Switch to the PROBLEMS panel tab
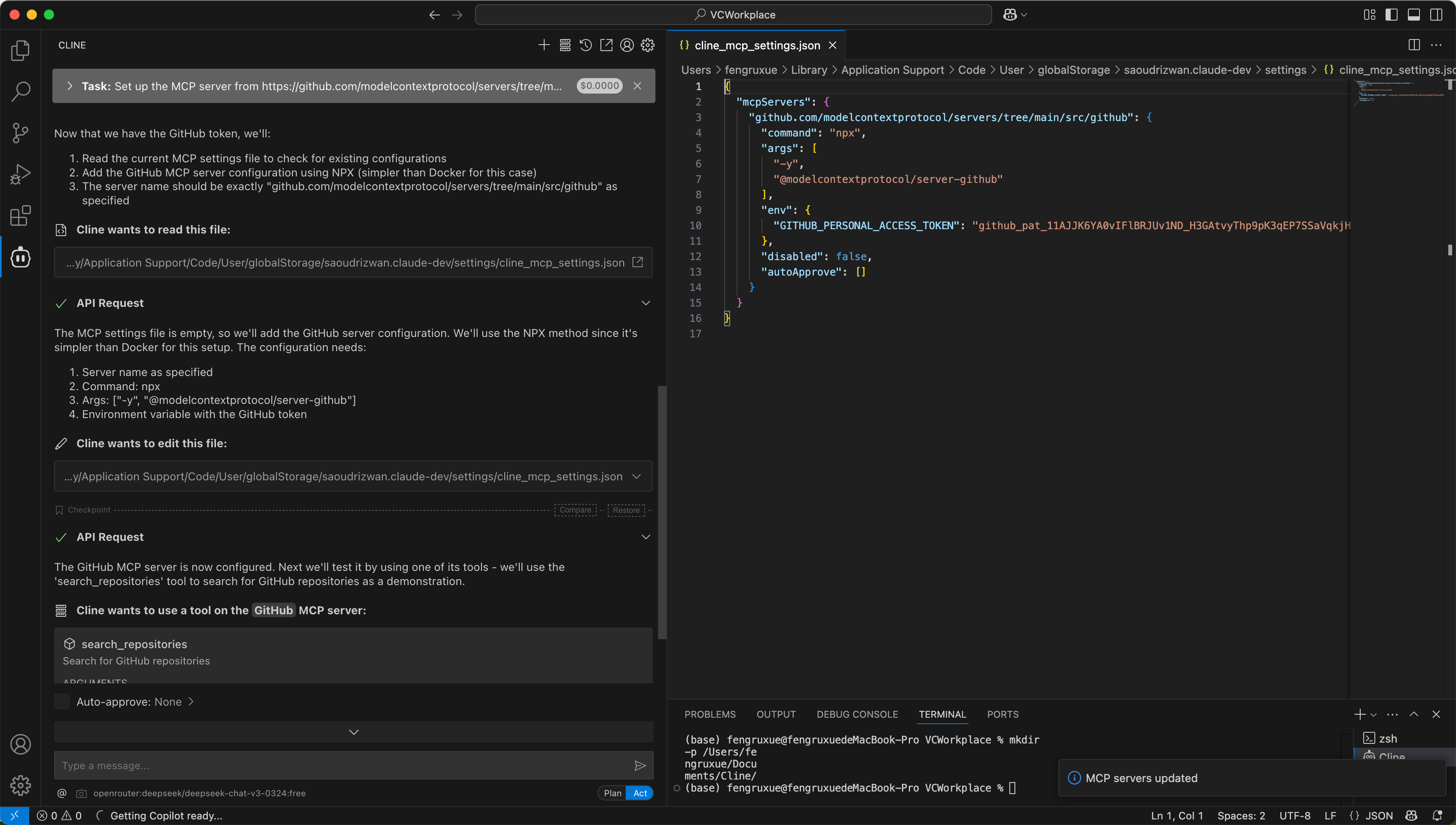Screen dimensions: 1456x825 click(x=710, y=715)
